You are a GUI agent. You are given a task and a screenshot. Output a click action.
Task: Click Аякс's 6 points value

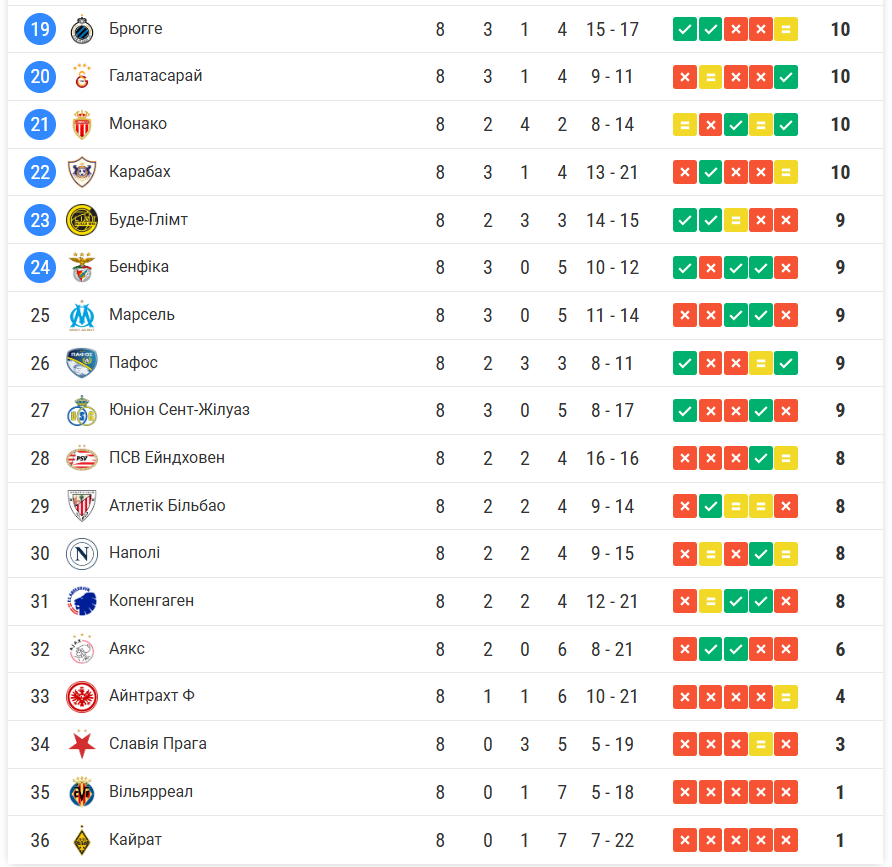[840, 649]
